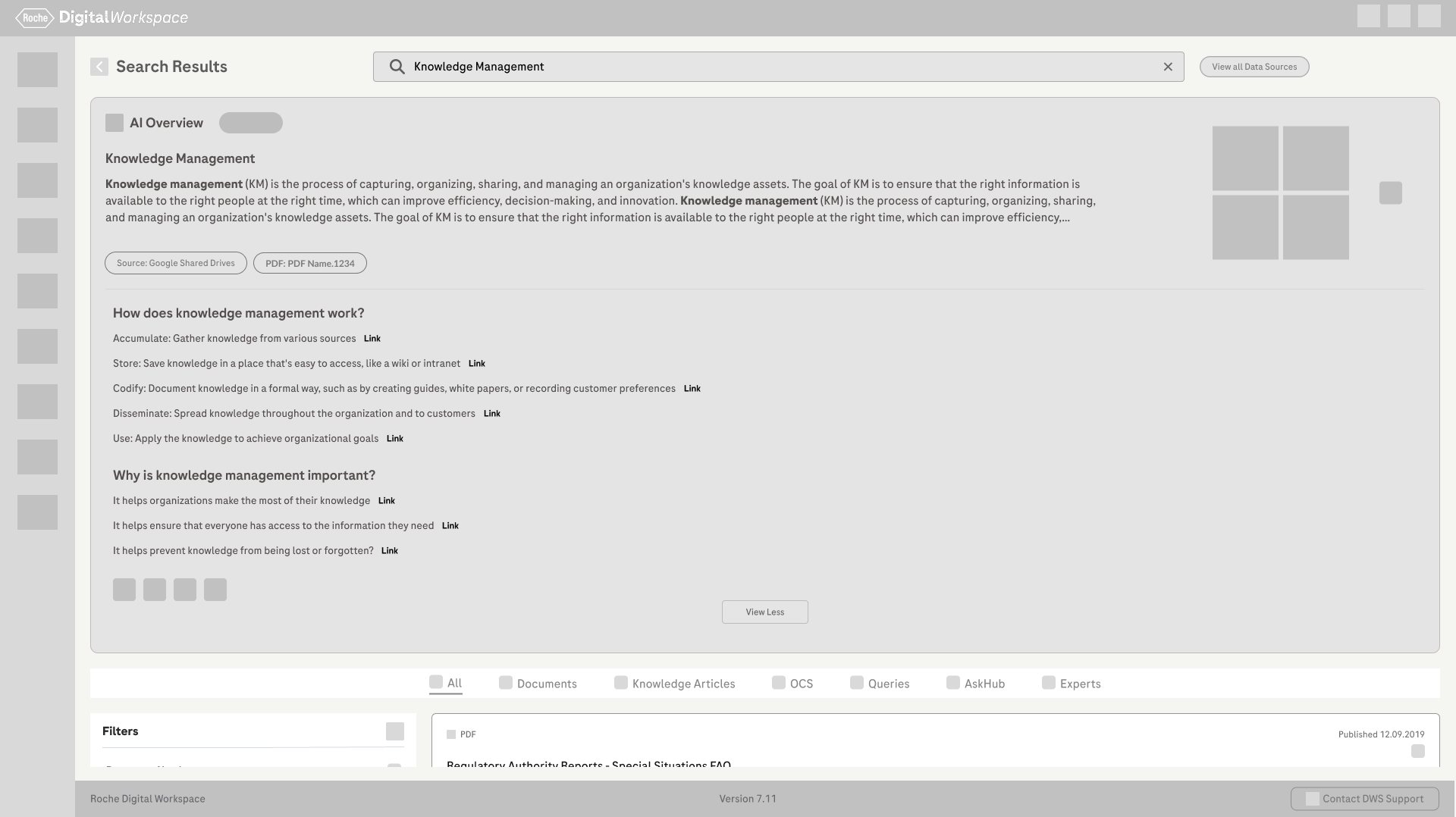Click the PDF file type icon
Viewport: 1456px width, 817px height.
451,734
